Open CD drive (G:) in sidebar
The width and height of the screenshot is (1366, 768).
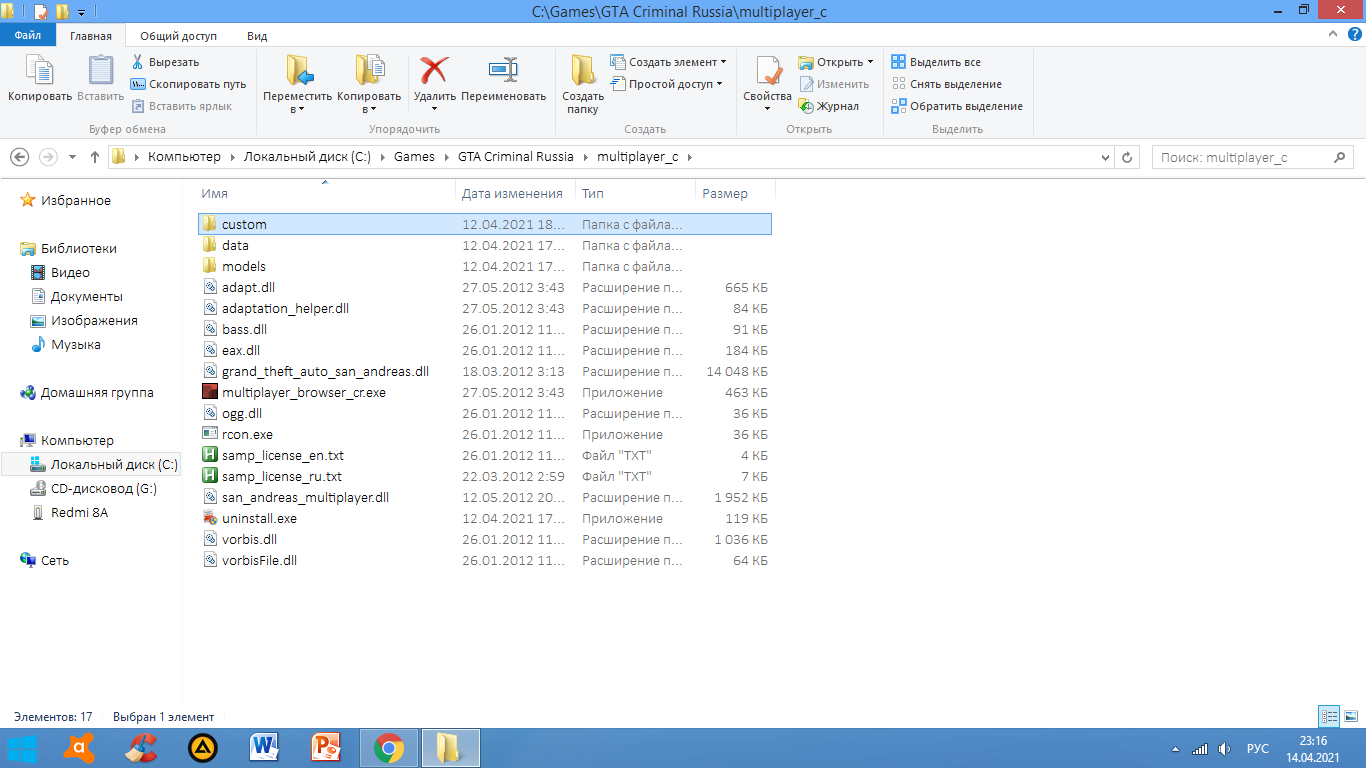[93, 488]
